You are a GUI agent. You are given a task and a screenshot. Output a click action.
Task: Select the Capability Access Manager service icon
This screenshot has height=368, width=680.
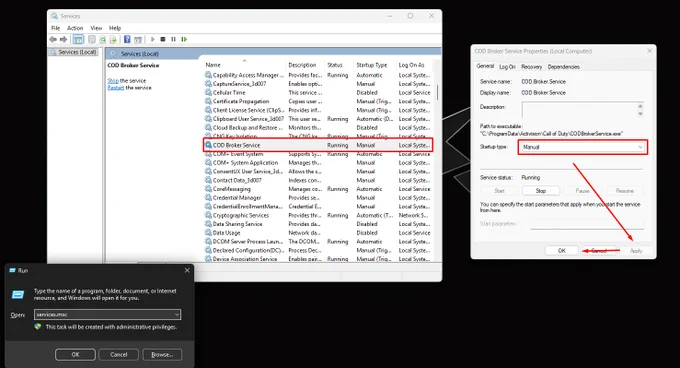coord(208,75)
